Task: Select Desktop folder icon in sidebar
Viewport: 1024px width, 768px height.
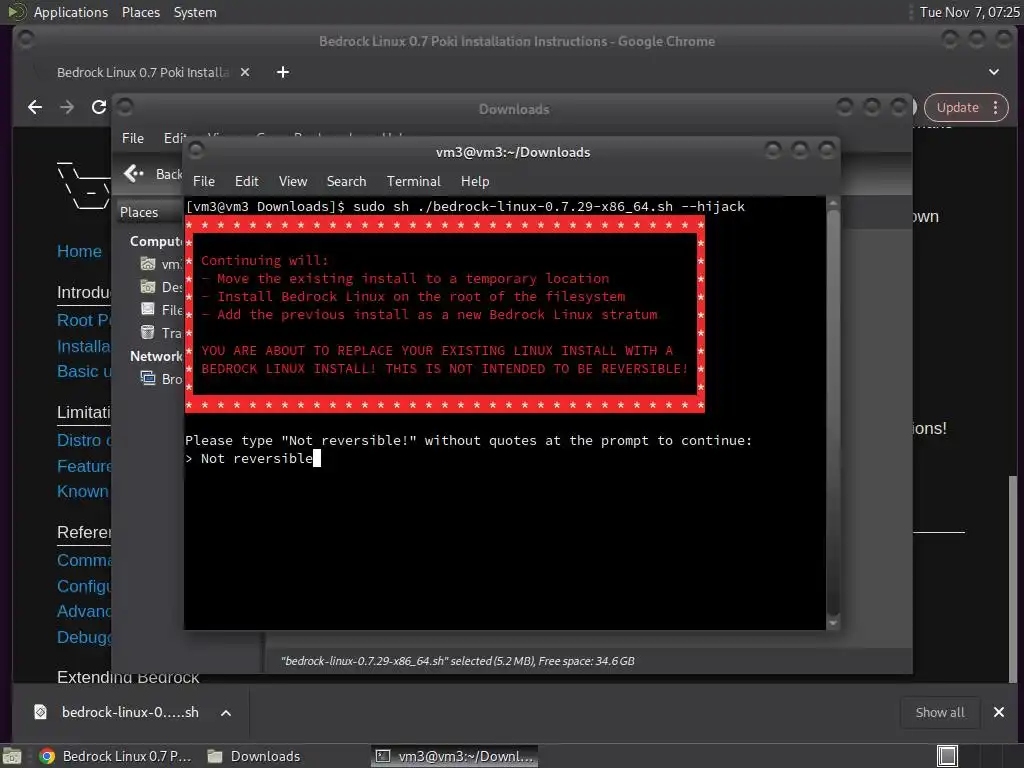Action: 148,287
